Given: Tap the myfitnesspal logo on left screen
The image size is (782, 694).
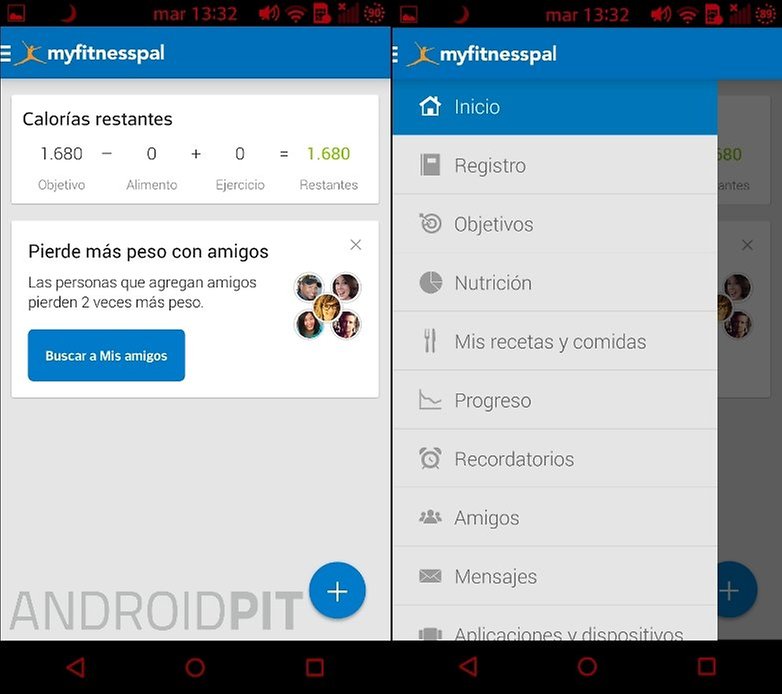Looking at the screenshot, I should pyautogui.click(x=90, y=53).
